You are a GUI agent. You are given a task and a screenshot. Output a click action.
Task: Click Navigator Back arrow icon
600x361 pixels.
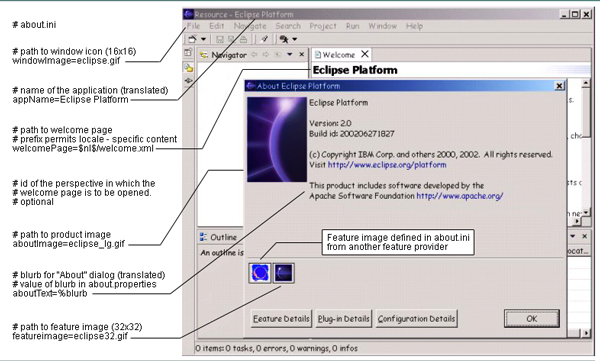[x=254, y=55]
